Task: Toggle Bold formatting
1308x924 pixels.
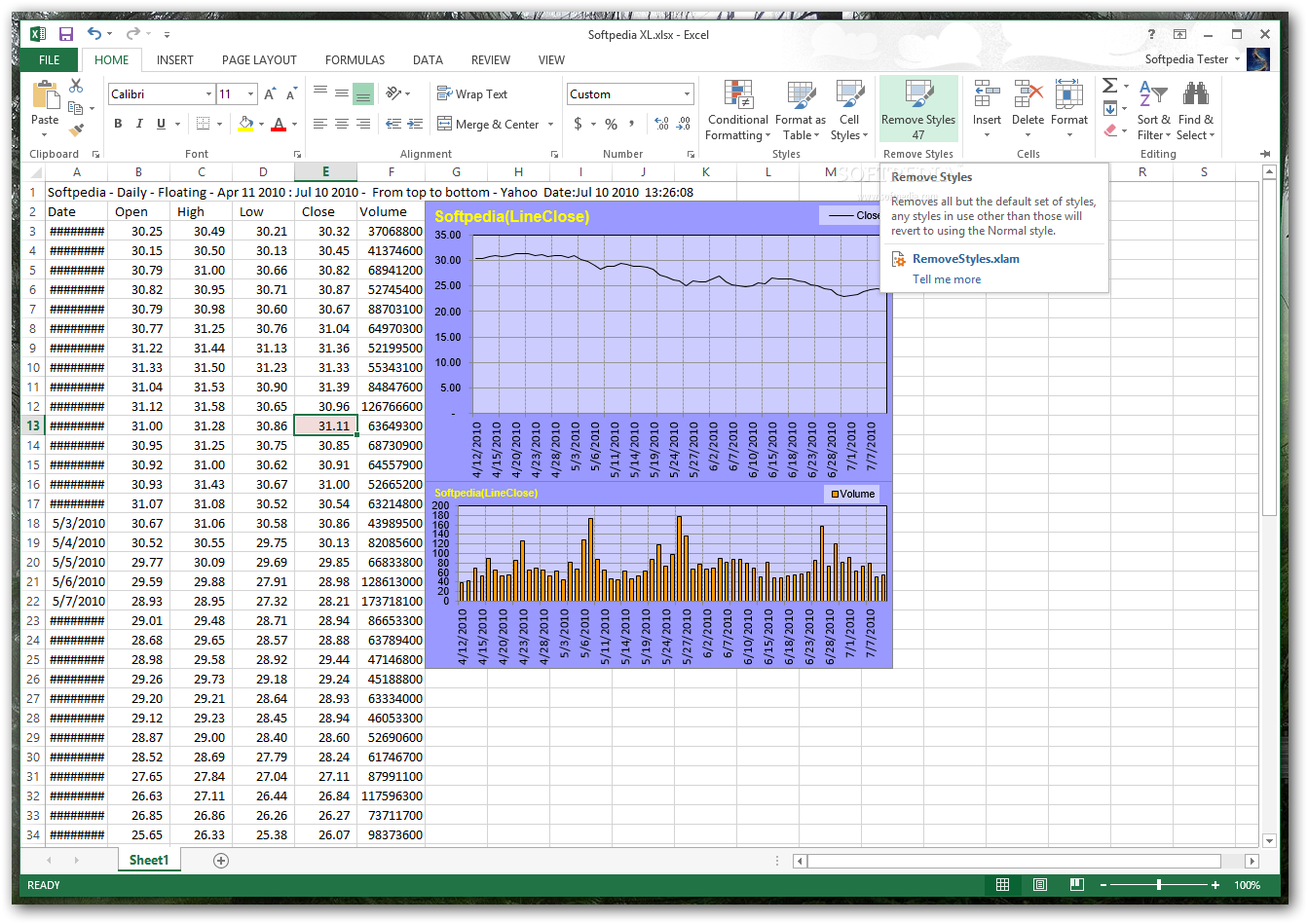Action: 118,124
